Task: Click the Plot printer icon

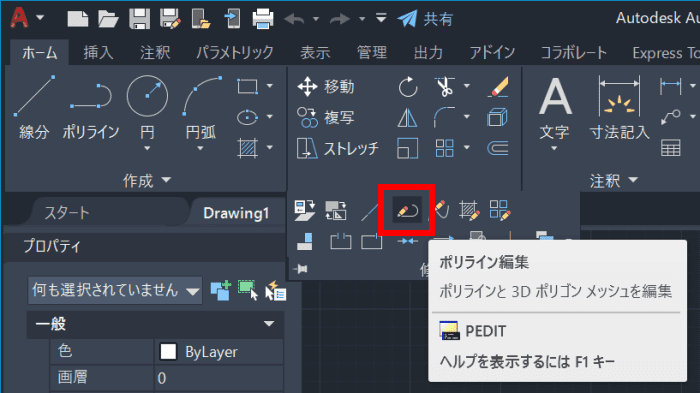Action: pos(263,19)
